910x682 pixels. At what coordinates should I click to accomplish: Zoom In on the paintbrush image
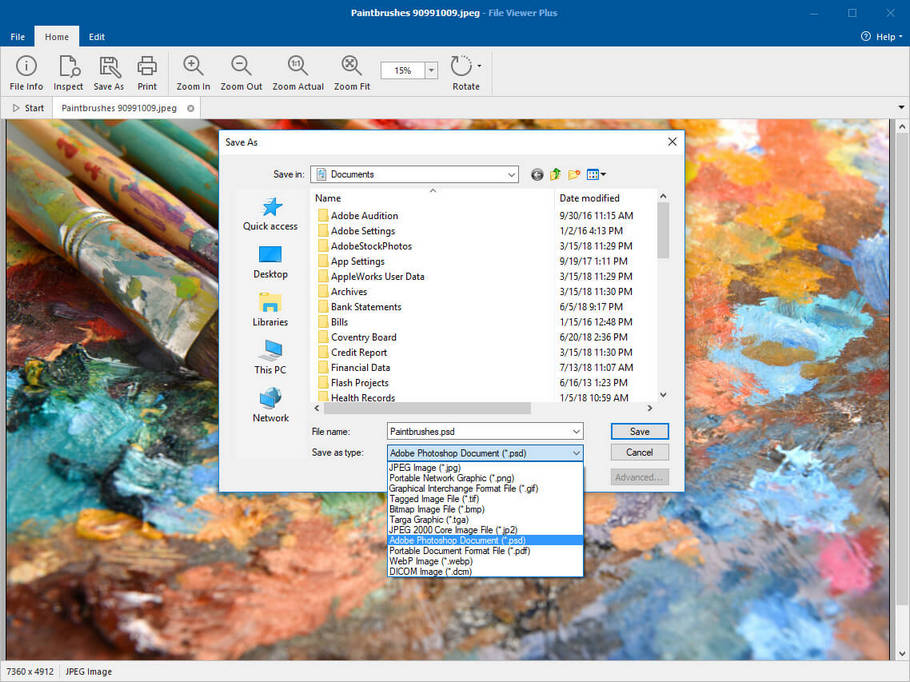point(192,70)
